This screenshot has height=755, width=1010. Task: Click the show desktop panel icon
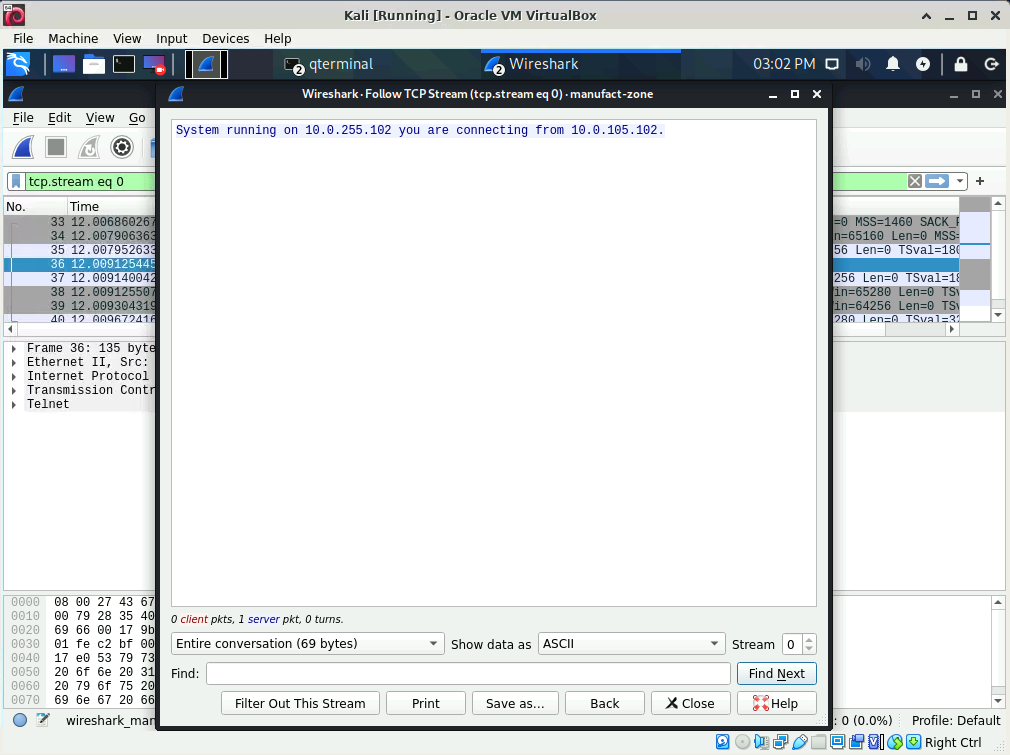point(64,64)
